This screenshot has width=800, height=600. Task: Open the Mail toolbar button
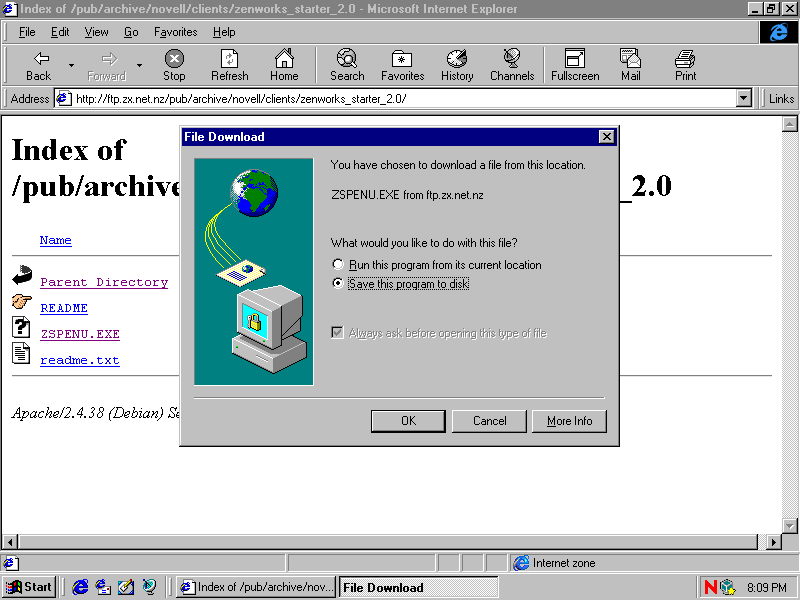click(631, 65)
